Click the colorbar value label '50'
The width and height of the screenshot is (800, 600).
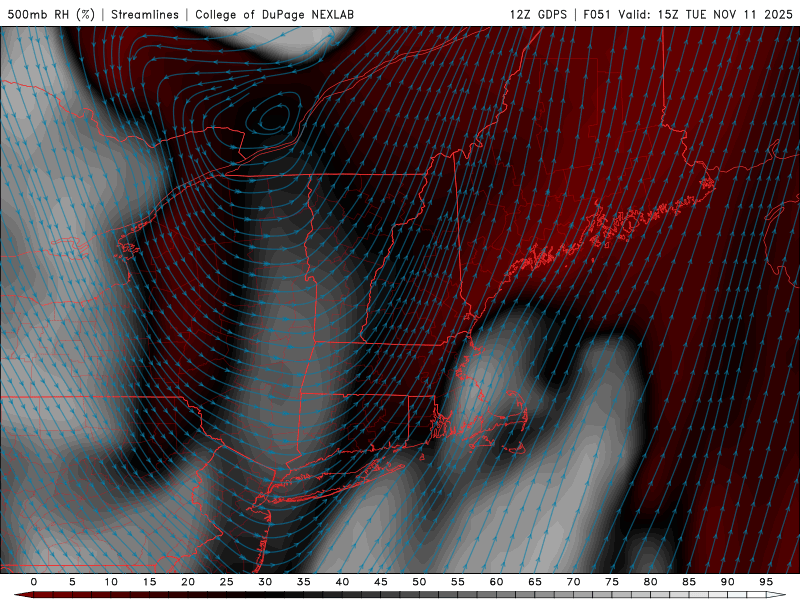tap(419, 582)
